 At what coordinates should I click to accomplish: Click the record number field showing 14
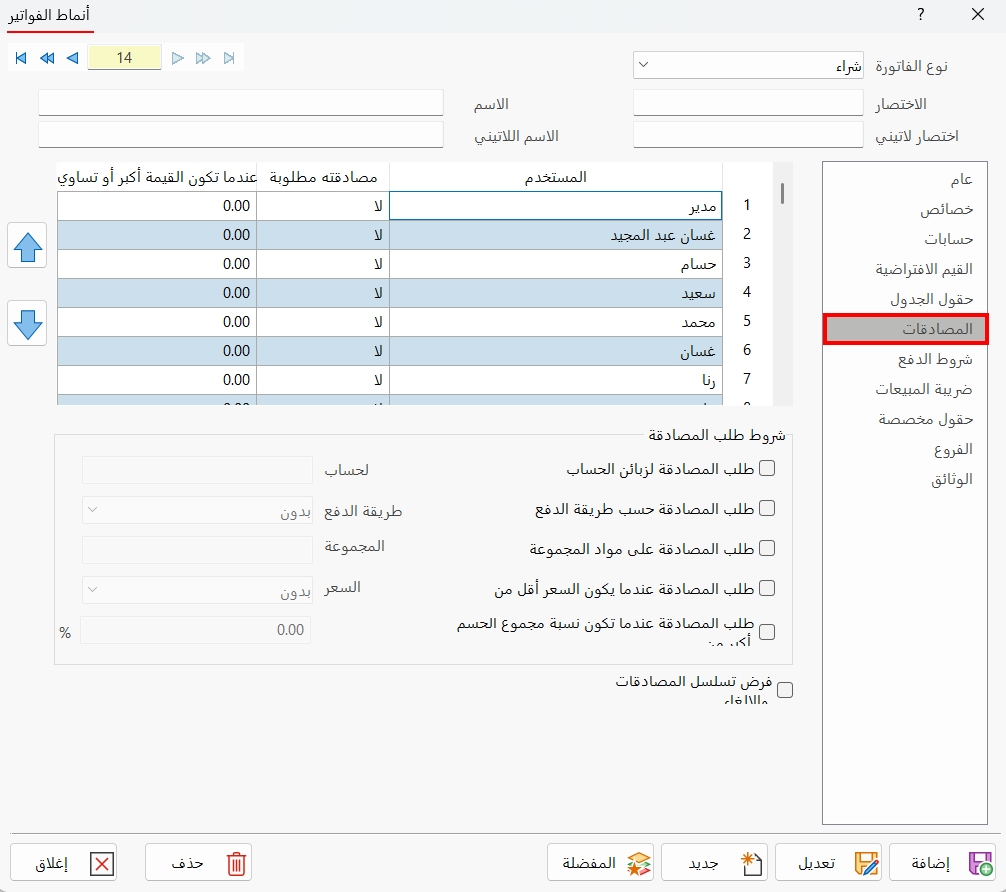click(x=124, y=58)
